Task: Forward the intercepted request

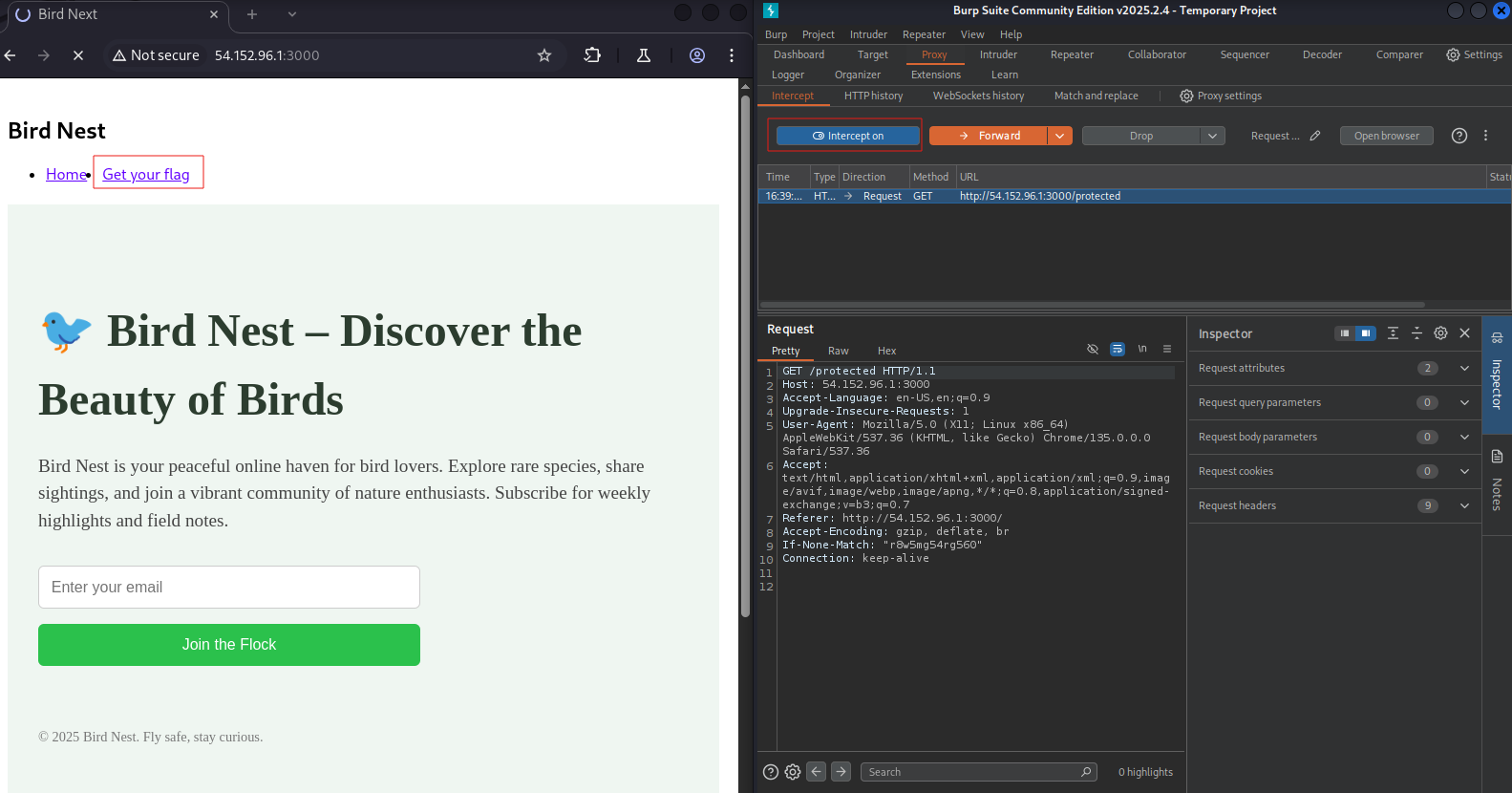Action: (989, 136)
